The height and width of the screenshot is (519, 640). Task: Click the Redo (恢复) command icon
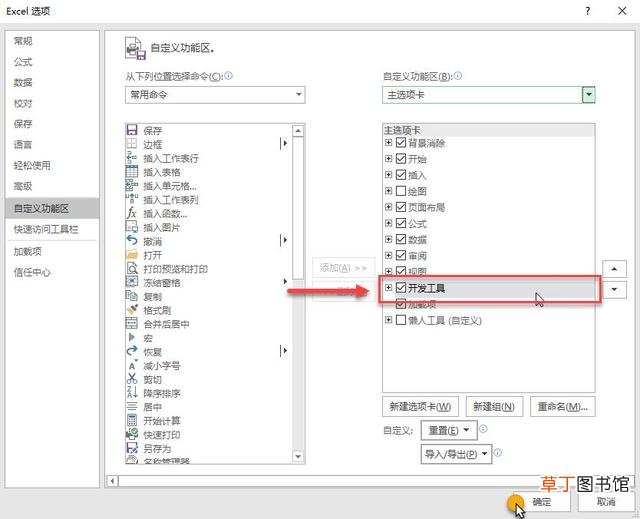coord(132,351)
